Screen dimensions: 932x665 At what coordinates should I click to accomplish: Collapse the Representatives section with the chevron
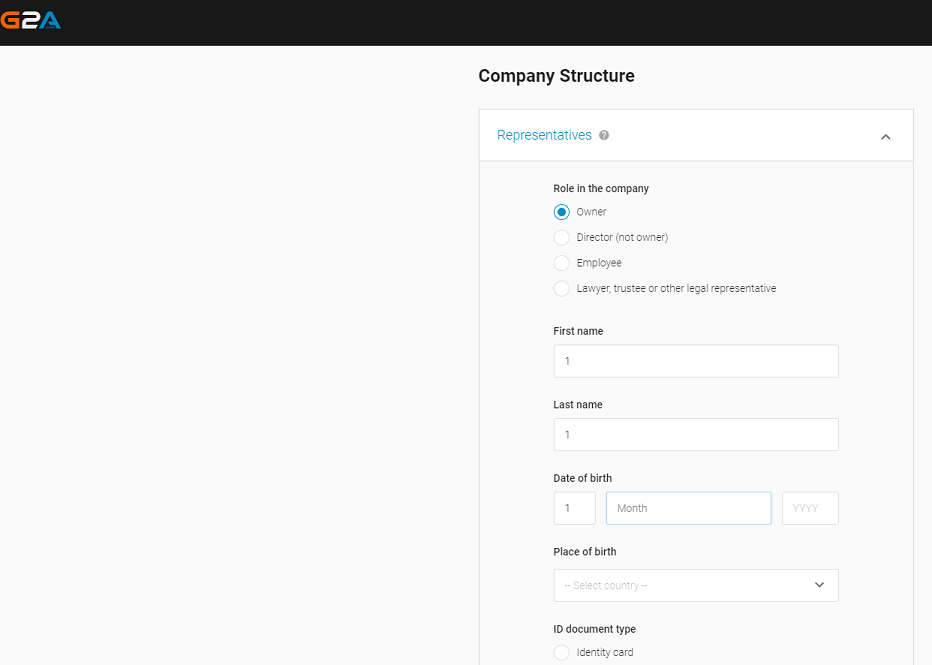tap(885, 136)
